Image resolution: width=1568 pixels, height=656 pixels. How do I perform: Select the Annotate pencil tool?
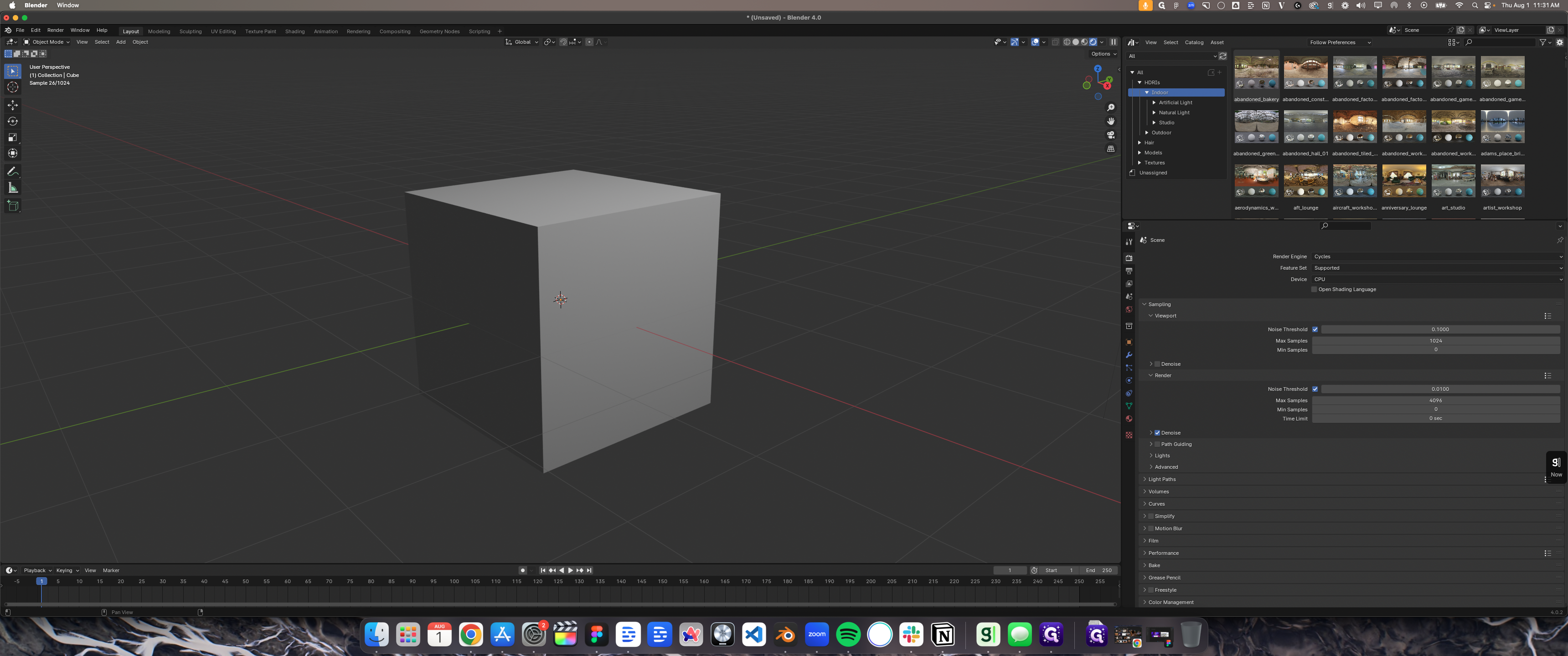pyautogui.click(x=12, y=172)
